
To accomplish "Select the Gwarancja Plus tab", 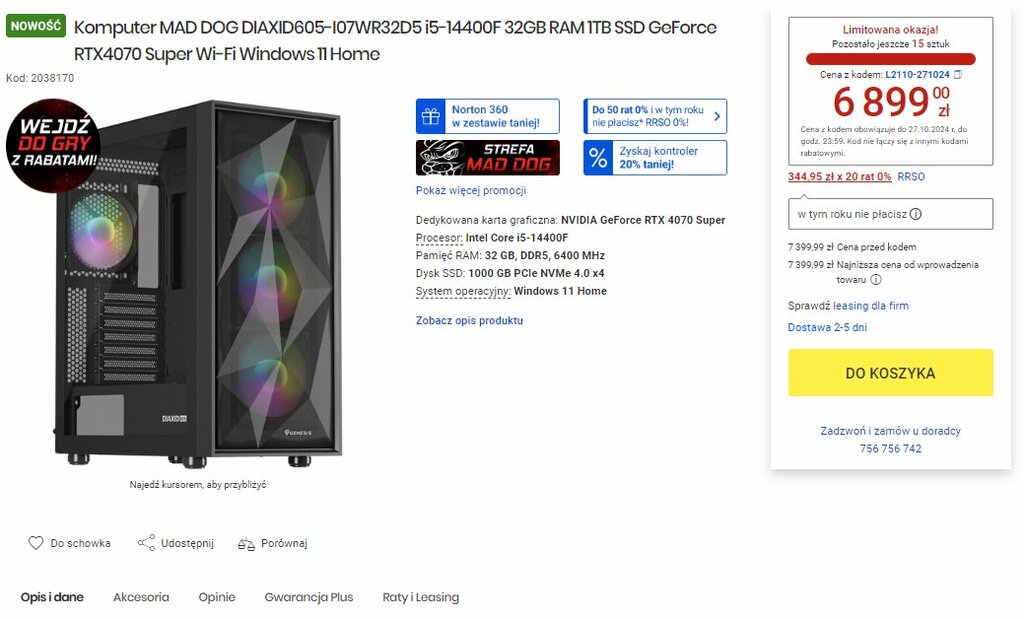I will pos(309,597).
